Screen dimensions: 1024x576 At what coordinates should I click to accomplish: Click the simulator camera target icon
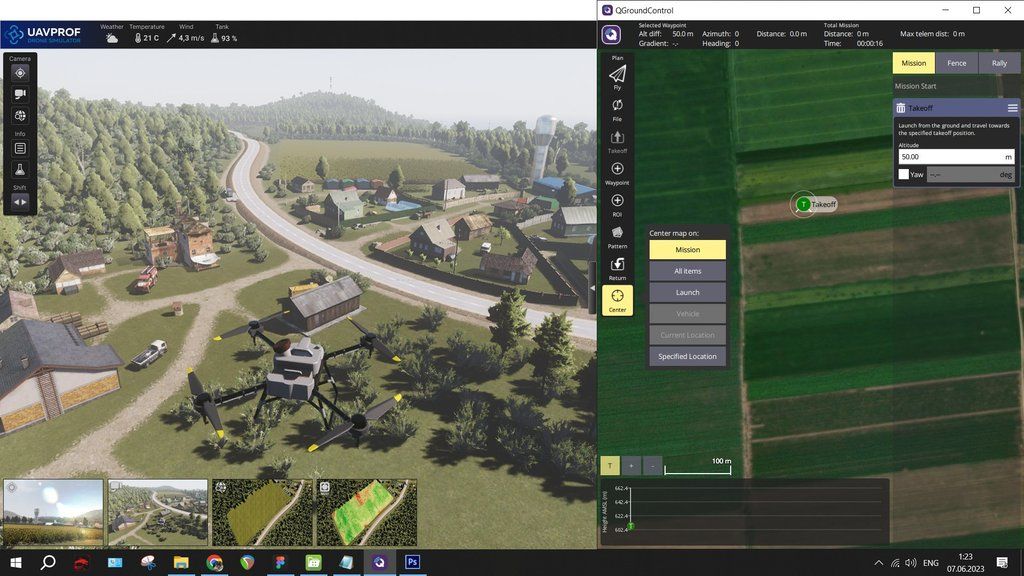20,73
